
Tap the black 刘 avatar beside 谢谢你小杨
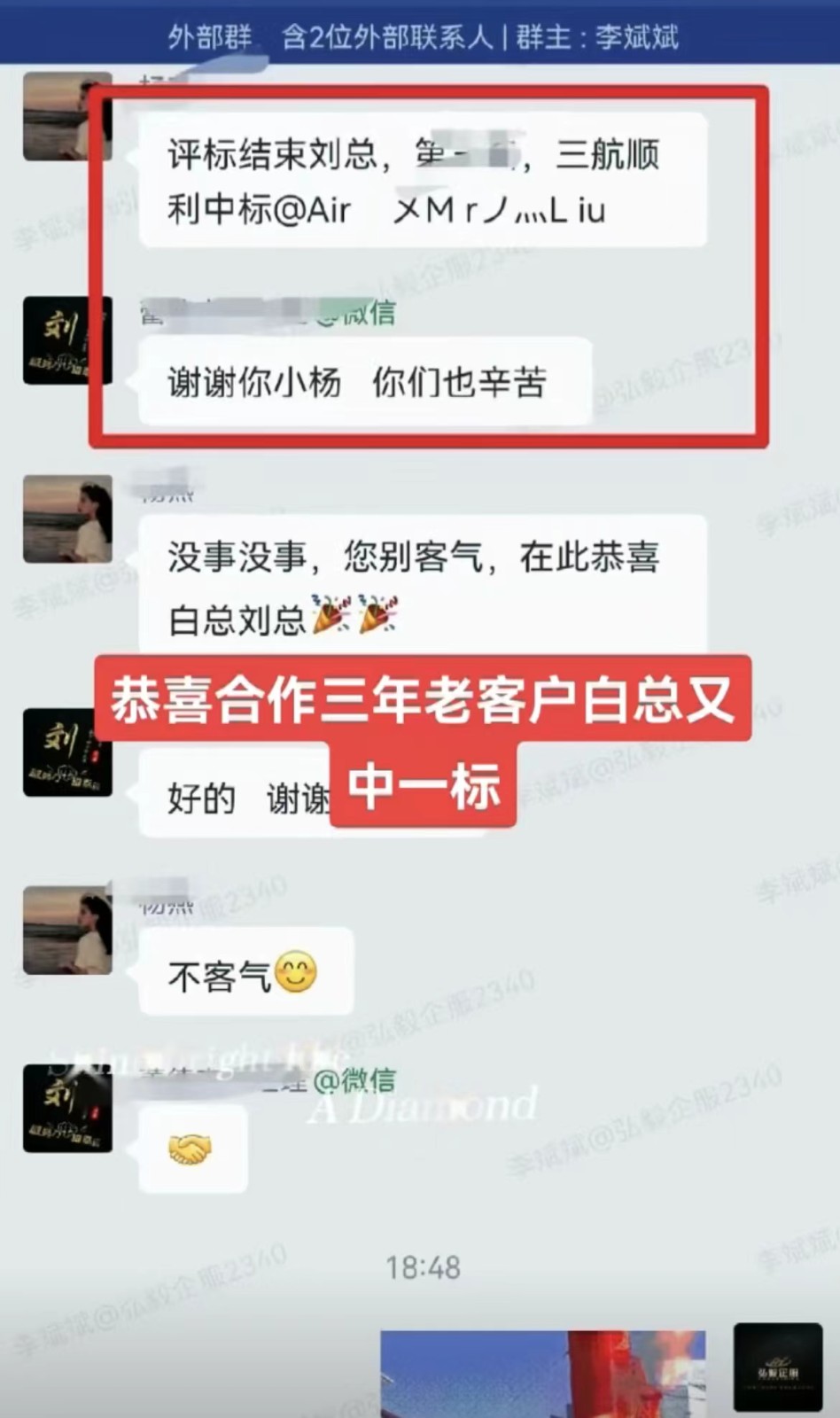67,340
